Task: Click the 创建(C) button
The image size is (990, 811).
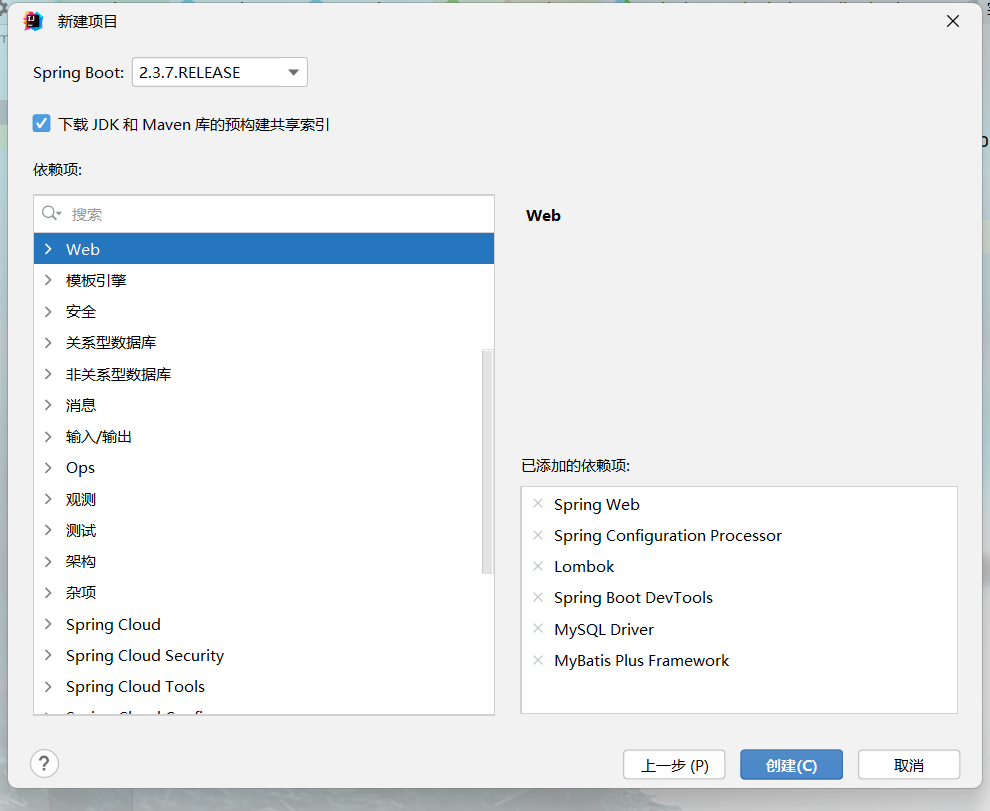Action: pos(791,764)
